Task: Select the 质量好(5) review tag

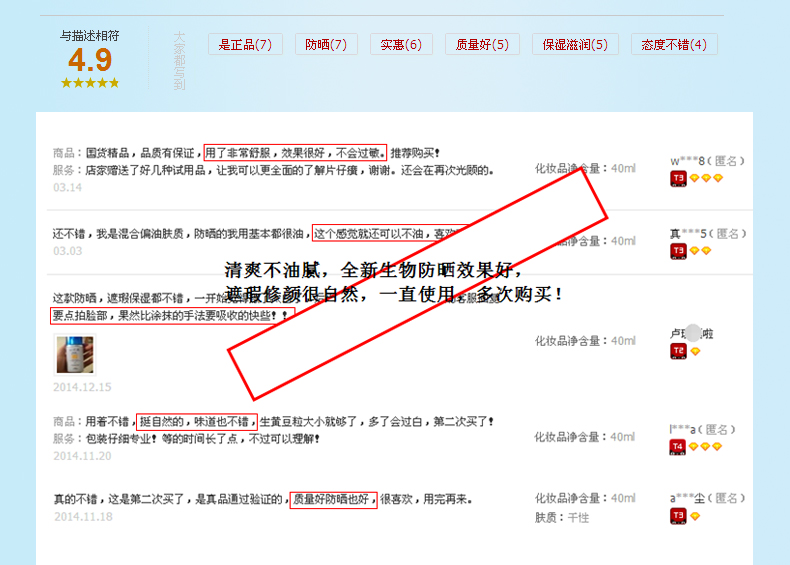Action: click(x=482, y=45)
